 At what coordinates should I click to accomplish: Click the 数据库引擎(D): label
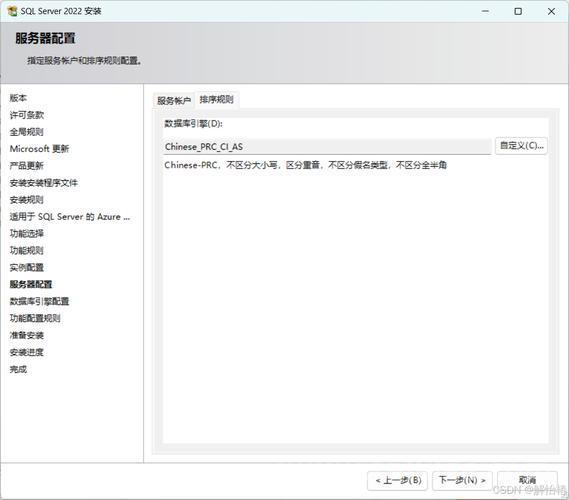pyautogui.click(x=193, y=124)
